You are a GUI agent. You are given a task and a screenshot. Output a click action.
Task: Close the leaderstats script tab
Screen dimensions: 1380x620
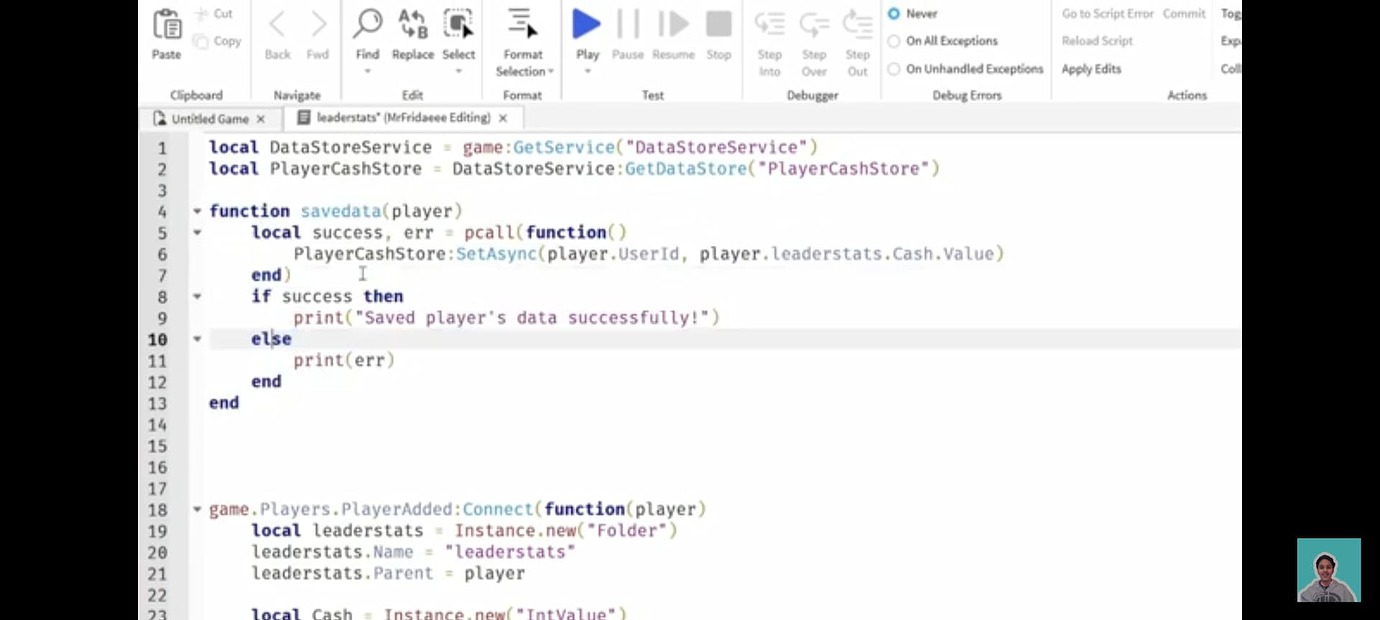(x=503, y=118)
